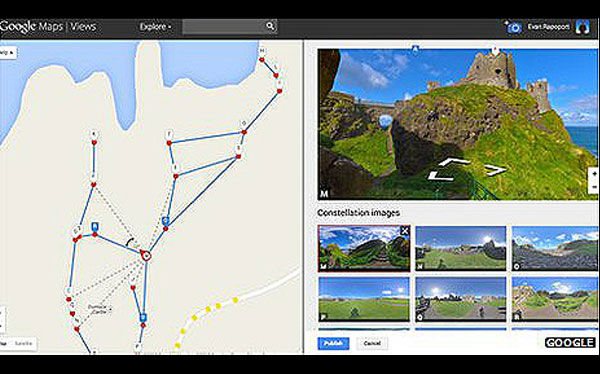
Task: Click the Google Maps Views logo
Action: tap(48, 26)
